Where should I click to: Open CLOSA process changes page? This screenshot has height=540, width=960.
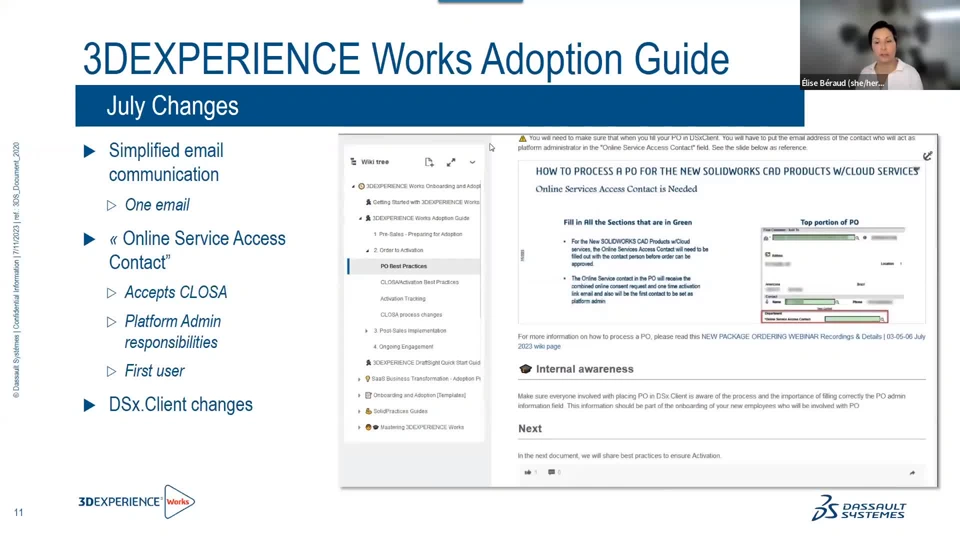[x=411, y=315]
